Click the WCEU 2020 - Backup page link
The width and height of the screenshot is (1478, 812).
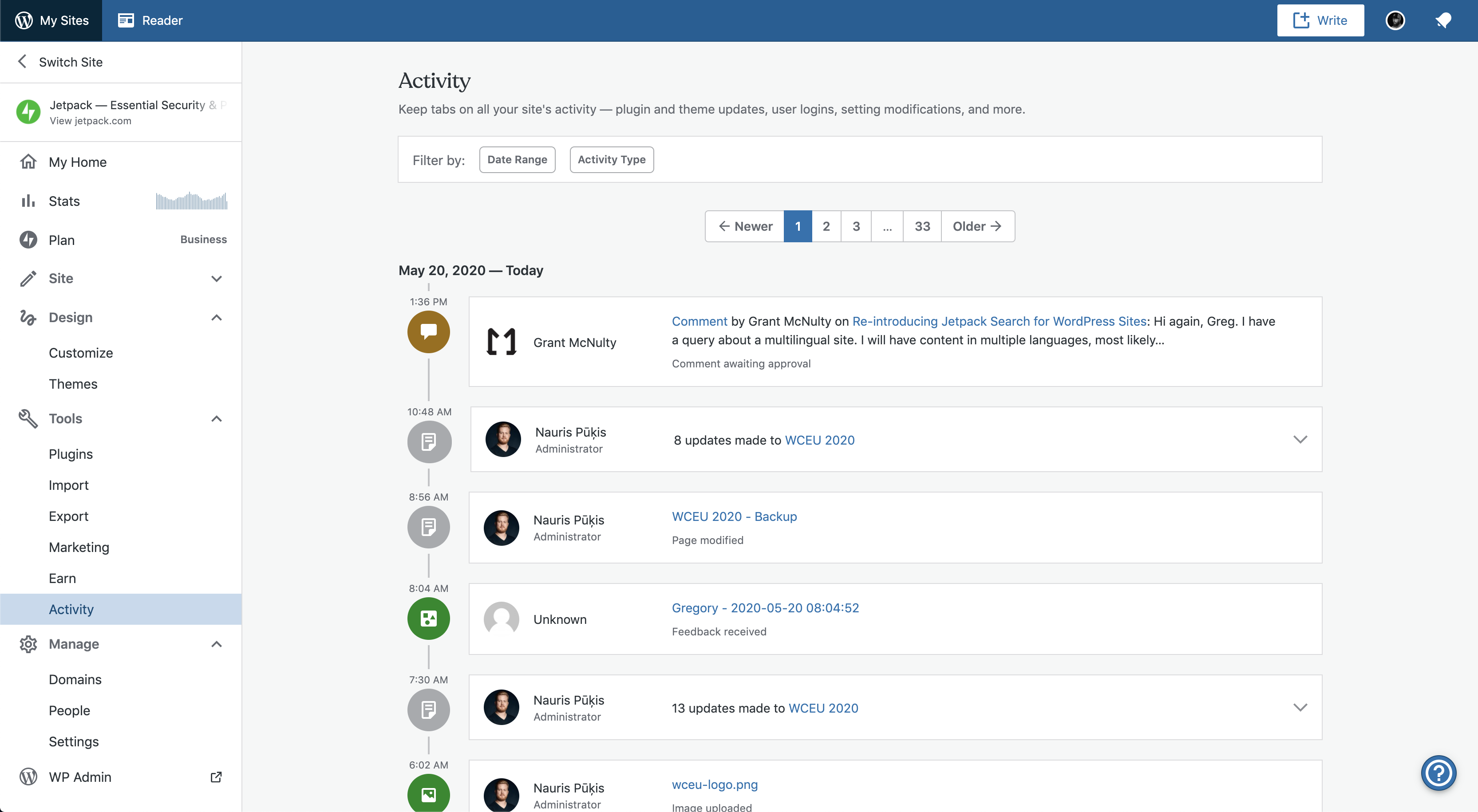click(734, 516)
